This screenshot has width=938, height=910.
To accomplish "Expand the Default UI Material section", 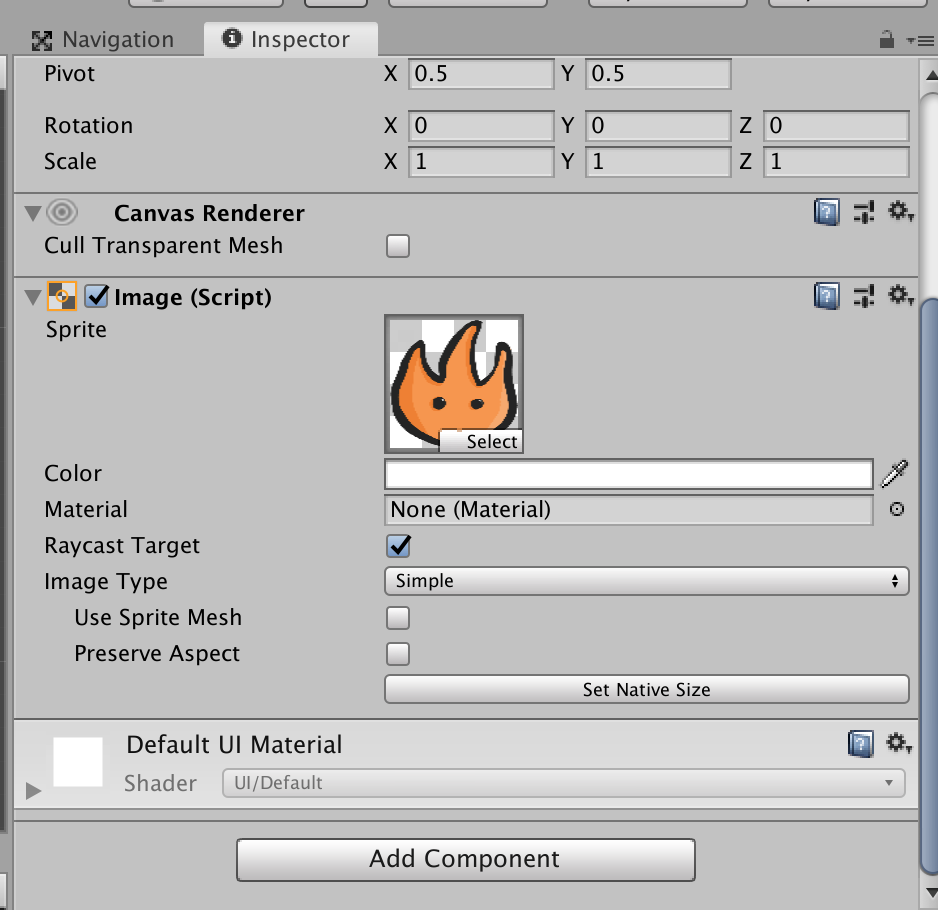I will [33, 791].
